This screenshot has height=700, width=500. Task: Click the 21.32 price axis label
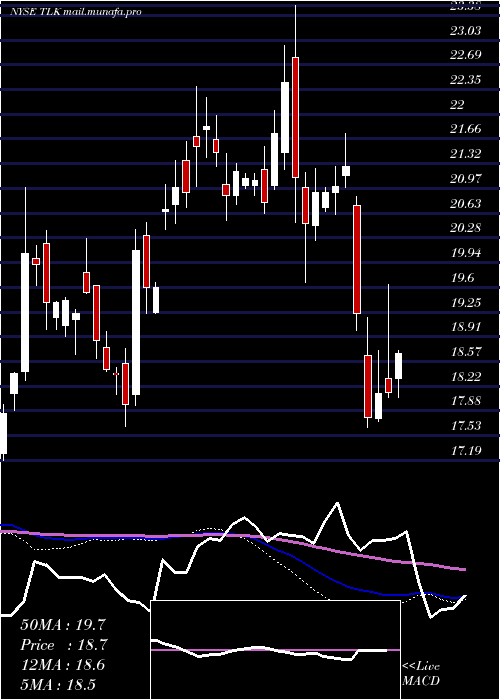(x=466, y=154)
